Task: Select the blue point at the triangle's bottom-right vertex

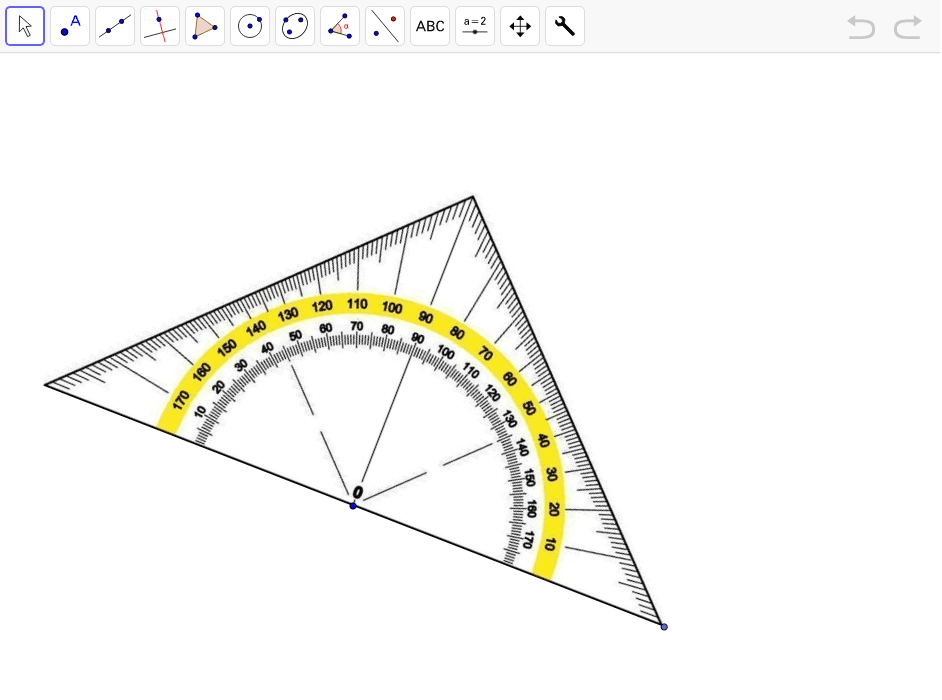Action: click(664, 626)
